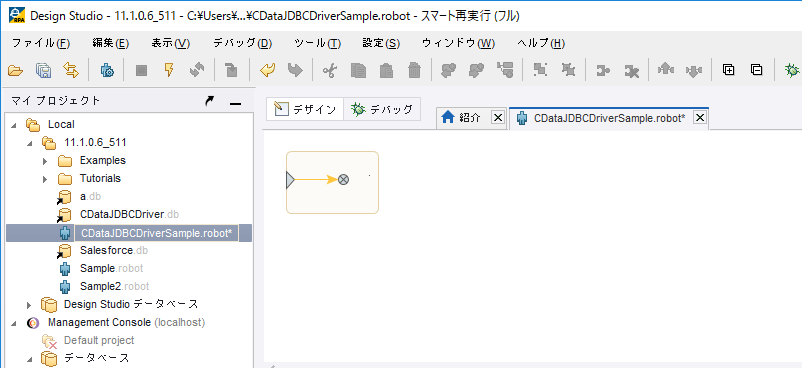Open the ツール menu
This screenshot has width=802, height=368.
317,43
